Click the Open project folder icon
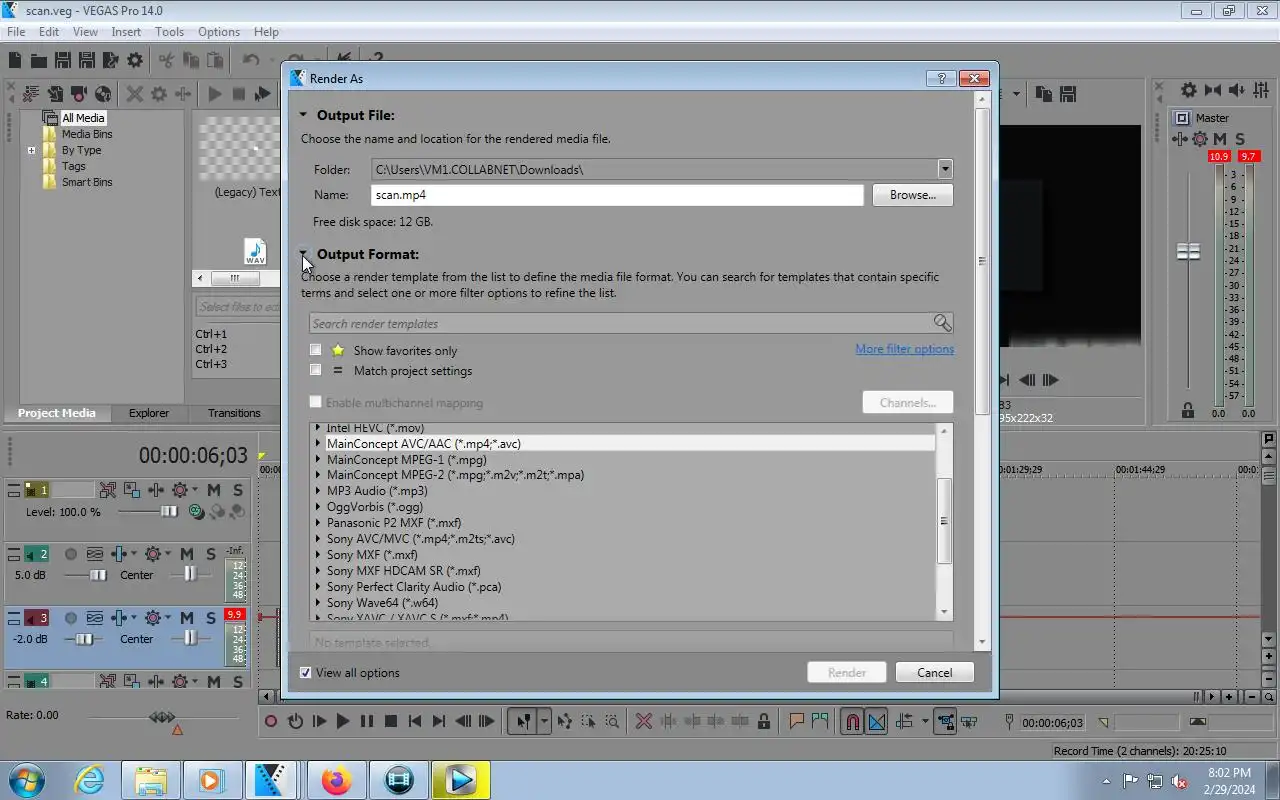1280x800 pixels. tap(38, 61)
